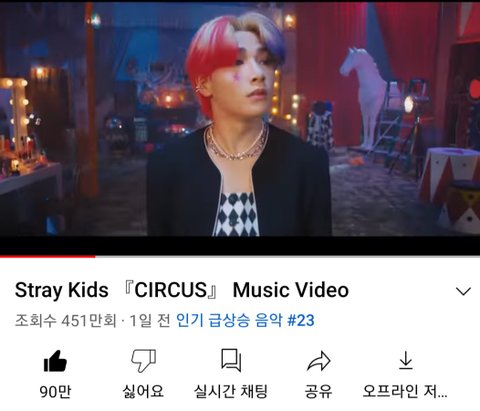
Task: Click the 1일 전 upload date text
Action: click(150, 321)
